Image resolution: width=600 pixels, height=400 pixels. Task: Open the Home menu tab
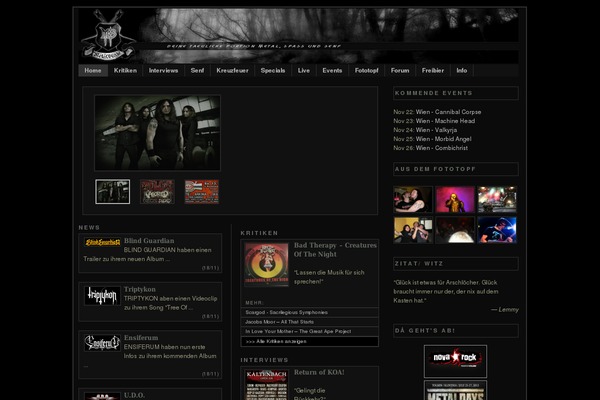tap(93, 70)
